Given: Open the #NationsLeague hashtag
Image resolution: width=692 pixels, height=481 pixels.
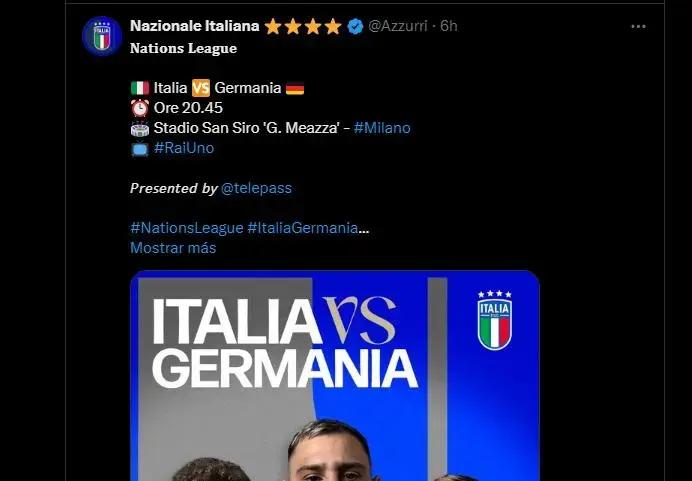Looking at the screenshot, I should click(x=186, y=228).
